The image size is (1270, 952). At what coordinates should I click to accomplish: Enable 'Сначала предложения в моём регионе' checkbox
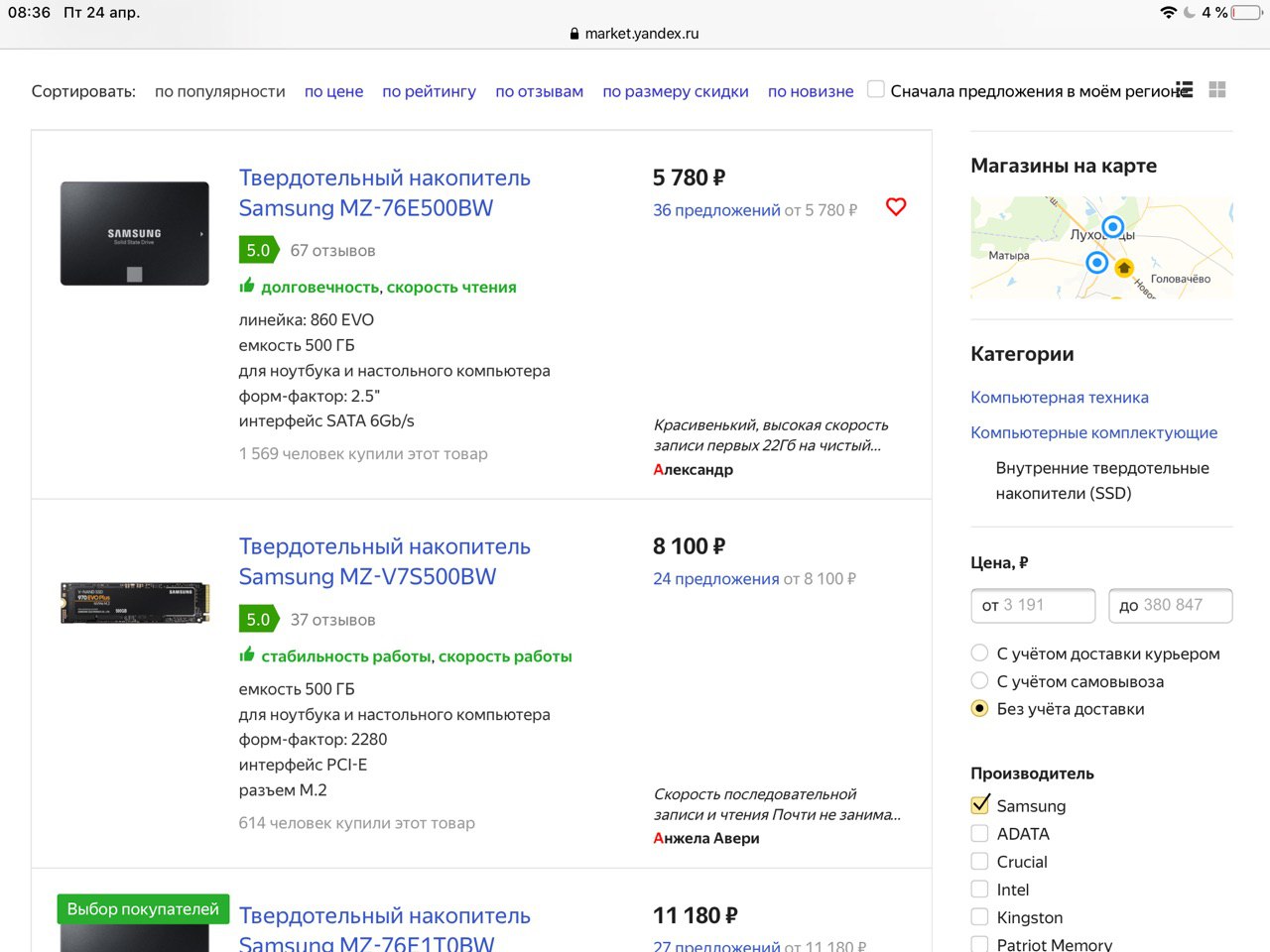[x=876, y=89]
